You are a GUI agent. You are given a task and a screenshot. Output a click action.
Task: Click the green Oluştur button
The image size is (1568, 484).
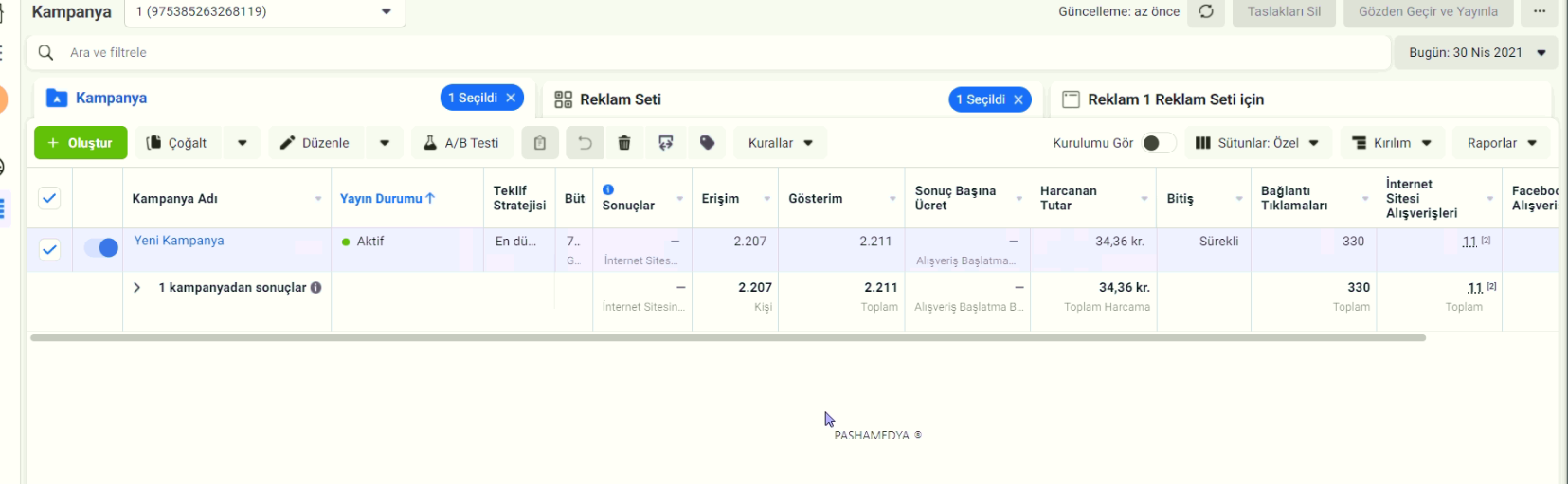pos(81,143)
